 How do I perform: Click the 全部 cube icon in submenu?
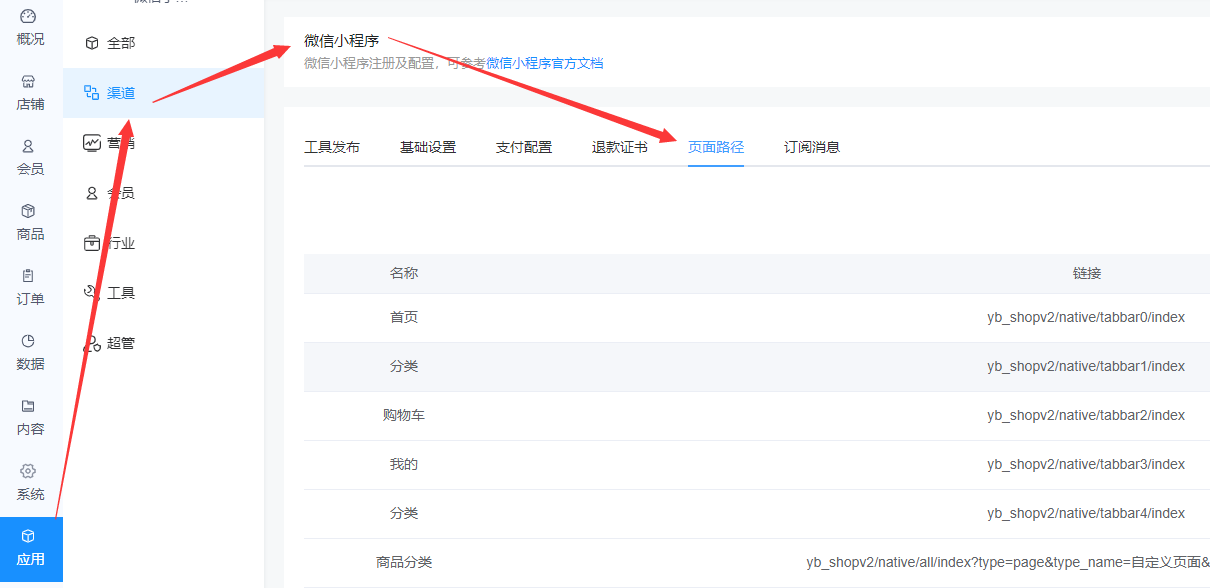[x=92, y=43]
